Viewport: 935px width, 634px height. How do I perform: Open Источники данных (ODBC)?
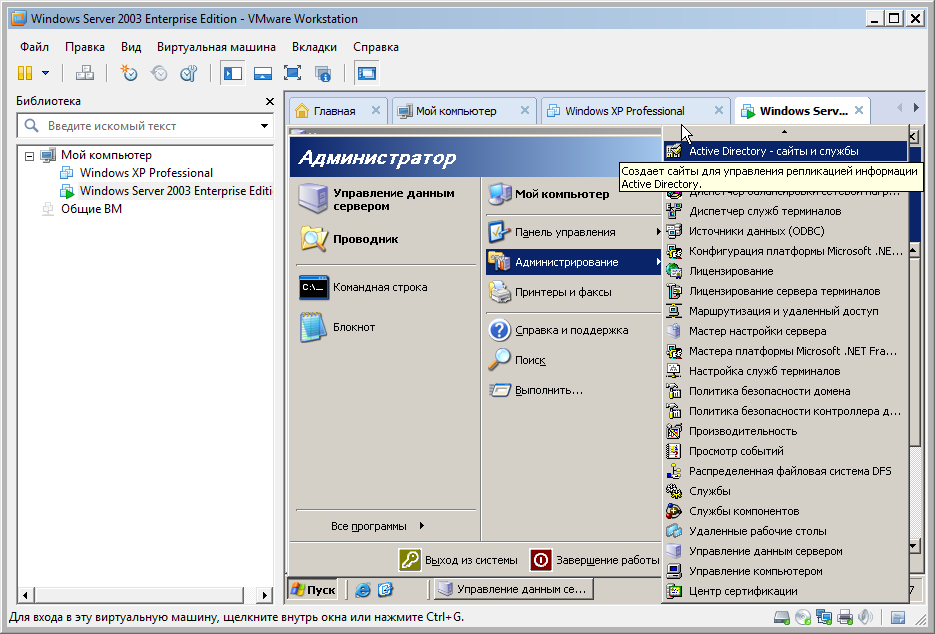786,231
